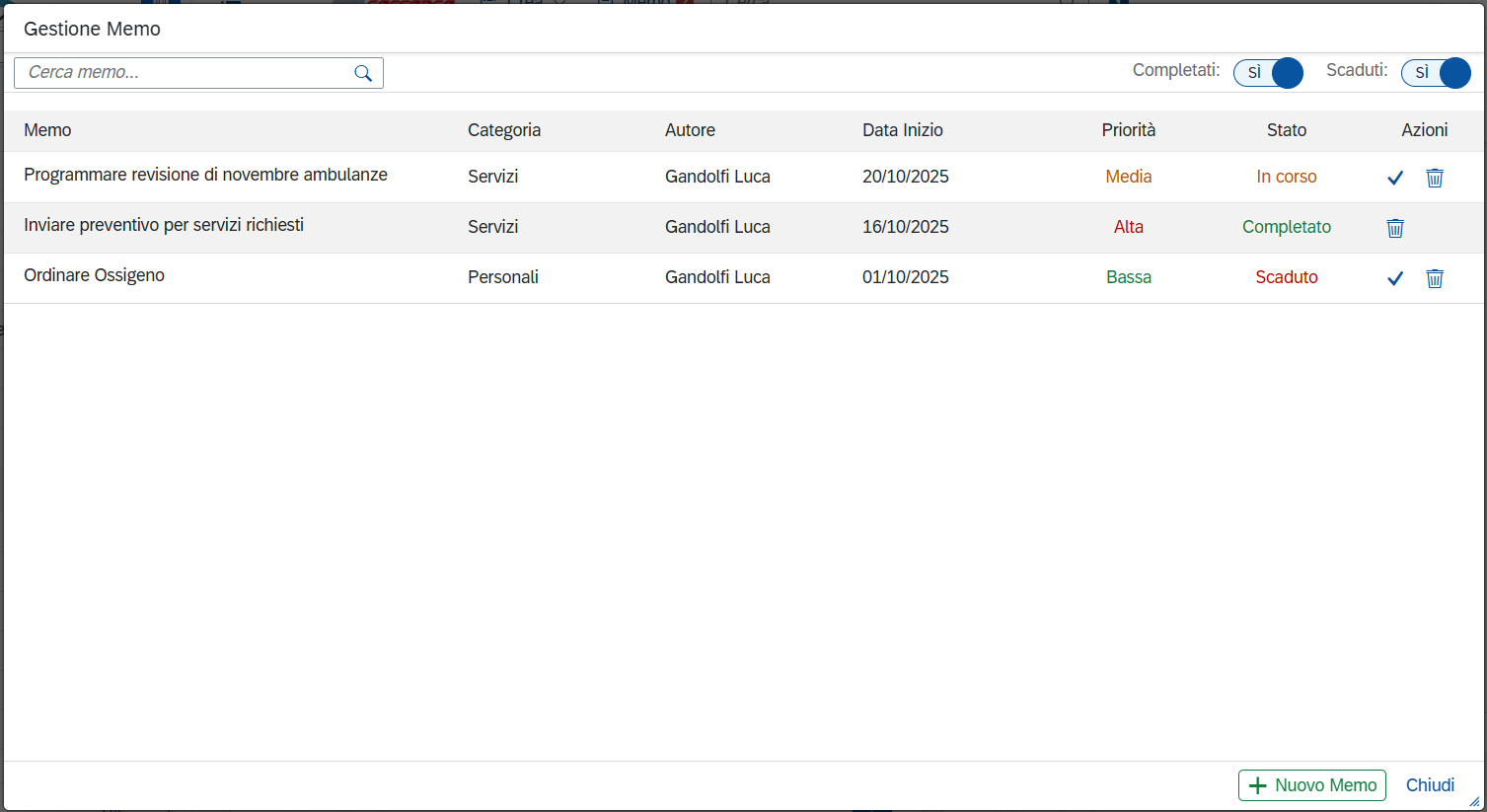Click the Stato column header

tap(1286, 130)
